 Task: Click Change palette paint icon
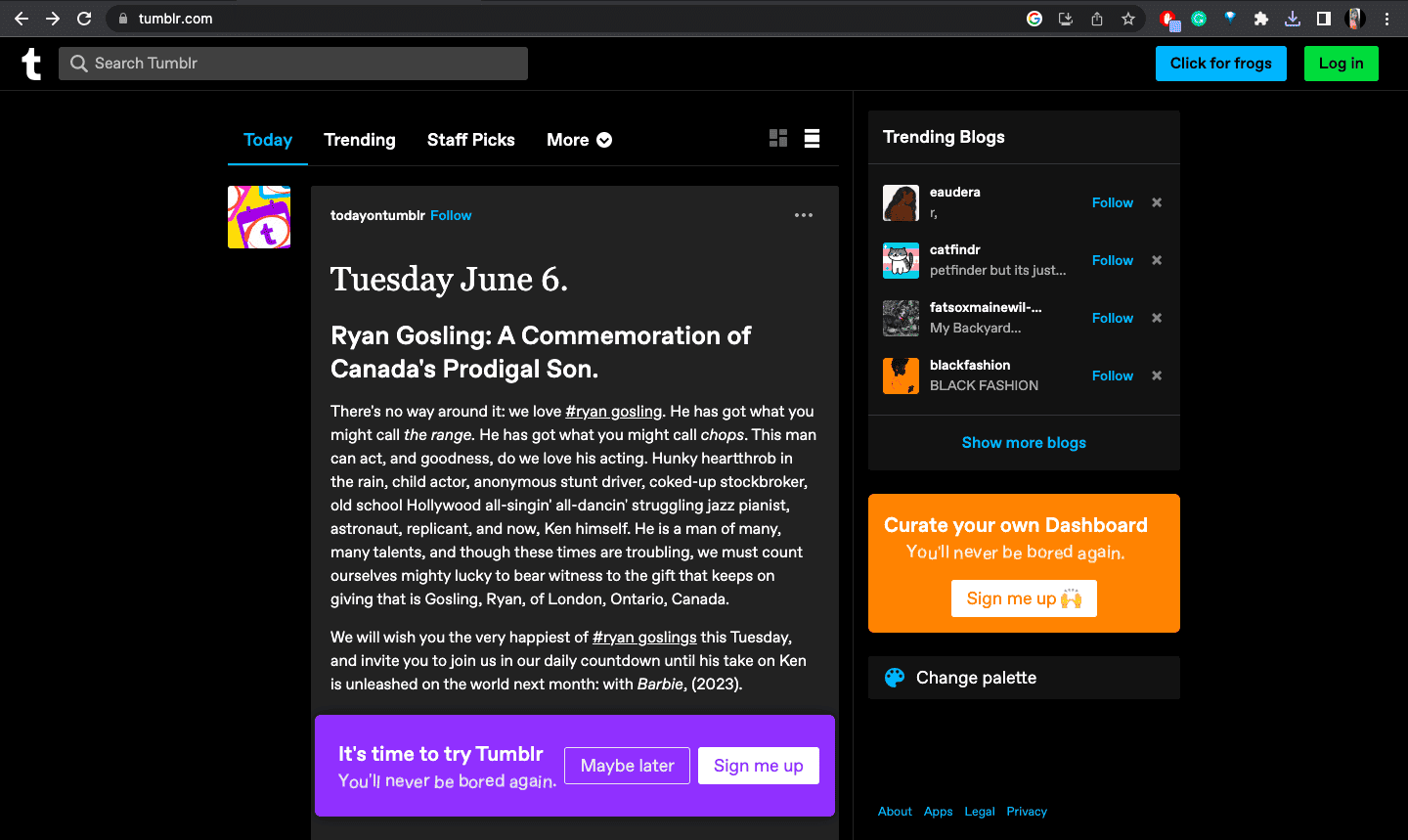coord(895,678)
